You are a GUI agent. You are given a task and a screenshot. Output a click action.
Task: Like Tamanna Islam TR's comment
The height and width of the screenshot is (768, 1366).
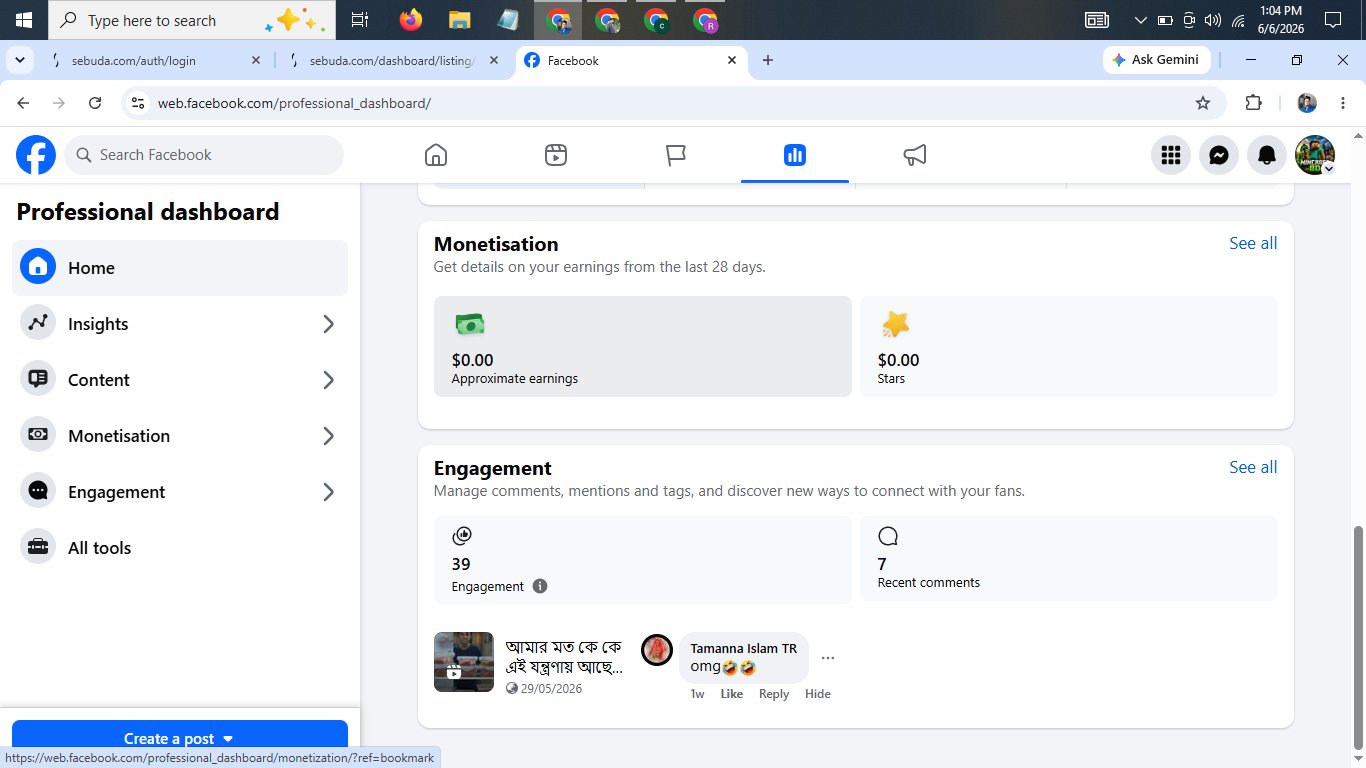point(732,694)
